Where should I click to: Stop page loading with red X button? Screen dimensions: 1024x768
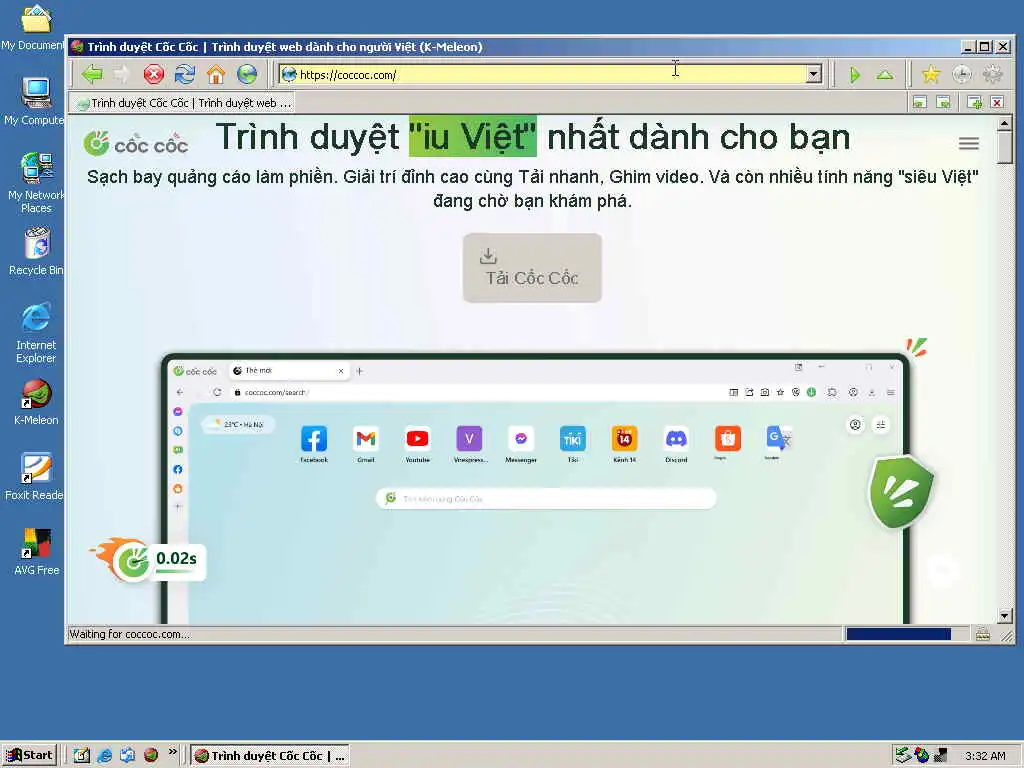click(153, 74)
